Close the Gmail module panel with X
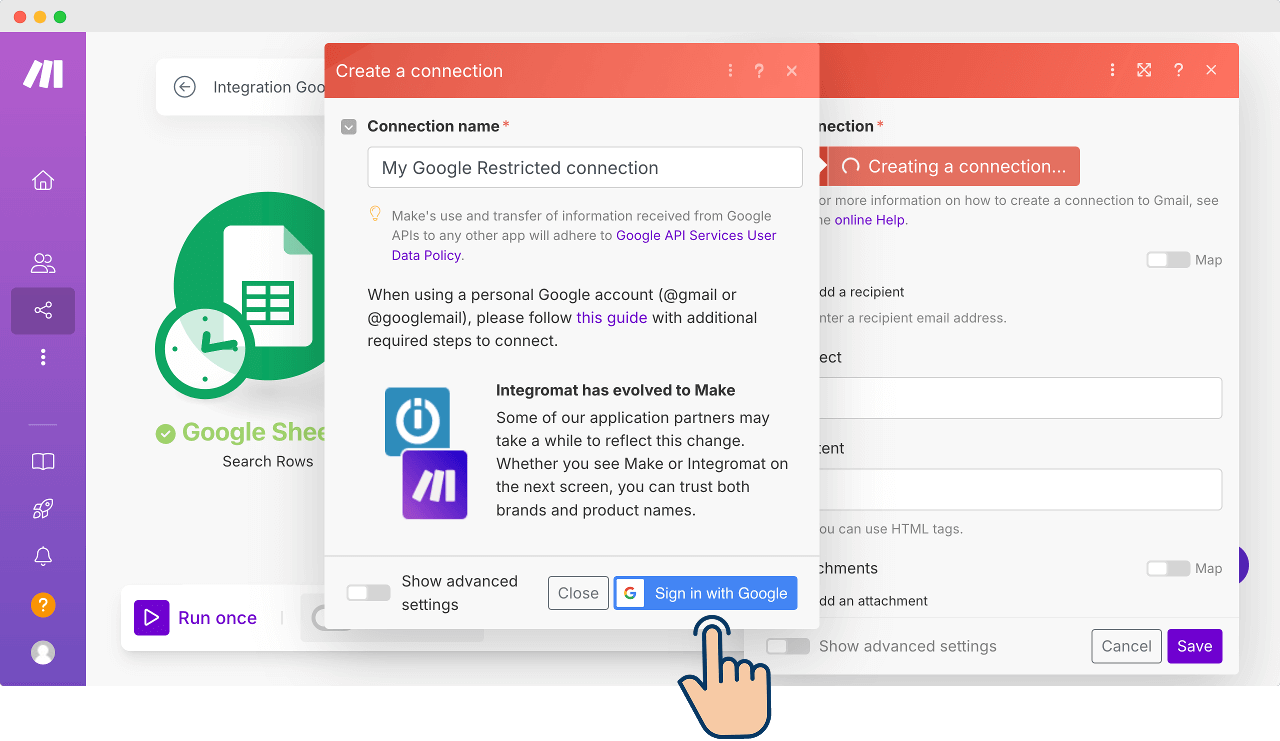The height and width of the screenshot is (741, 1280). point(1211,70)
